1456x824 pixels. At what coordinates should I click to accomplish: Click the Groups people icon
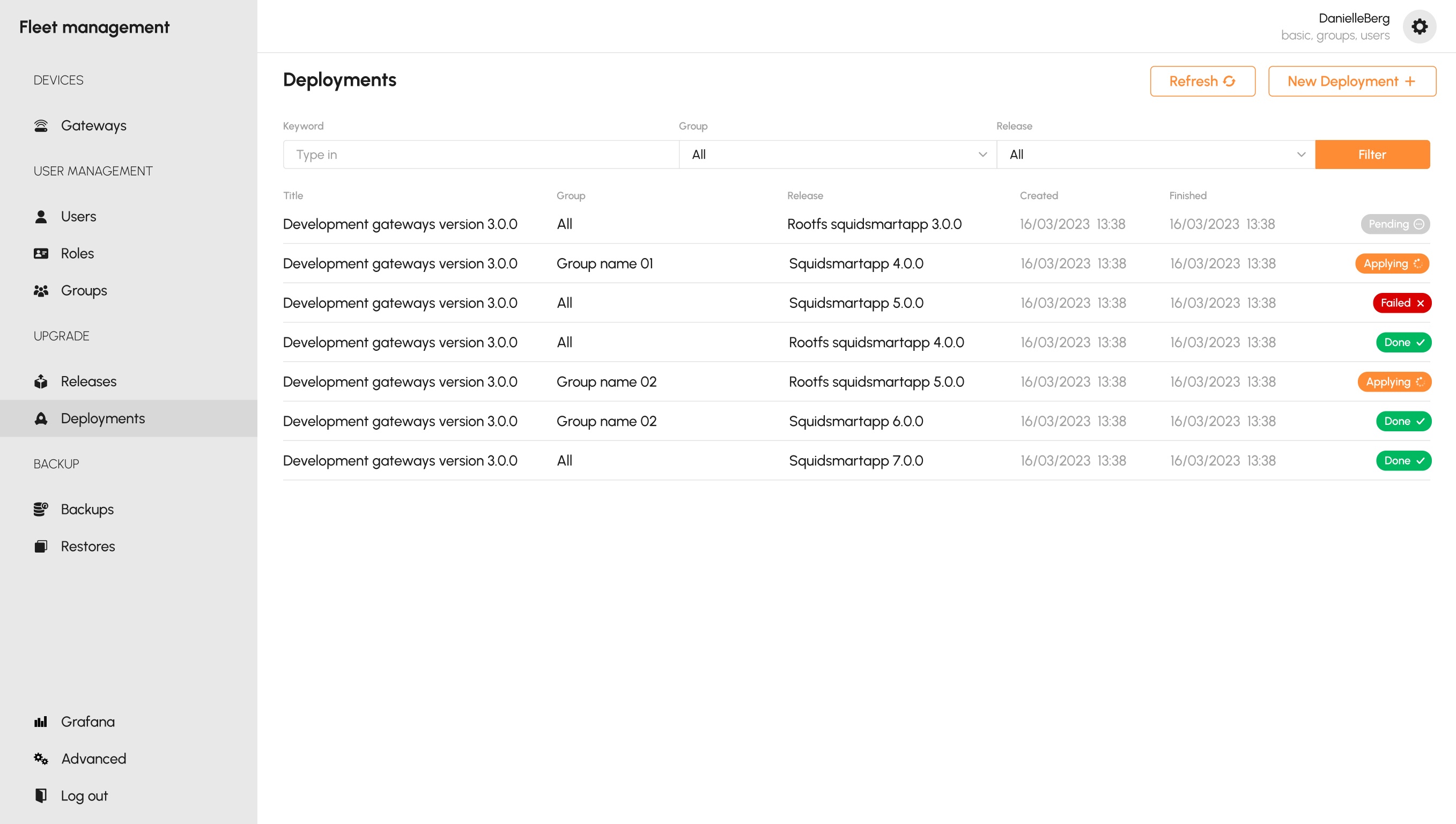[x=41, y=291]
